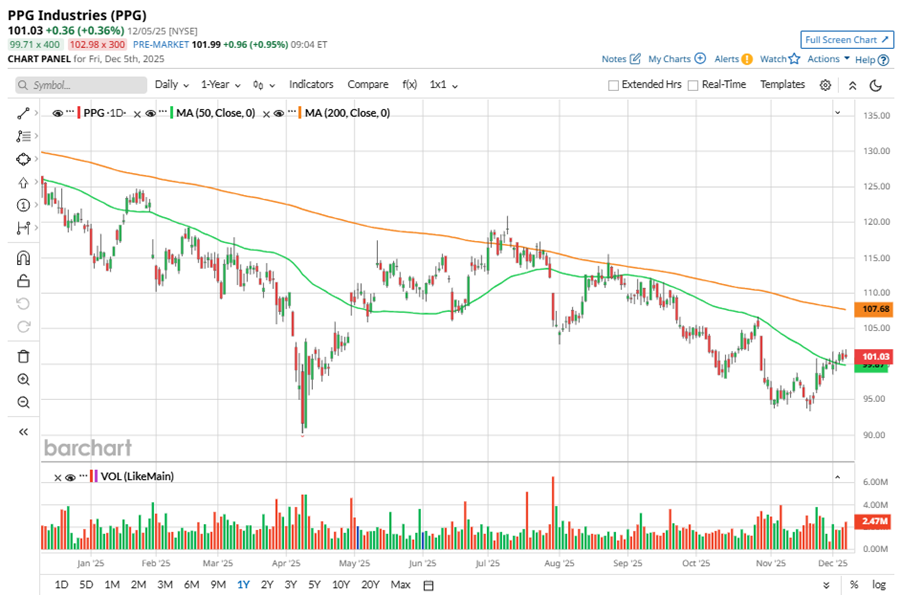
Task: Collapse the chart header with double chevron
Action: point(853,85)
